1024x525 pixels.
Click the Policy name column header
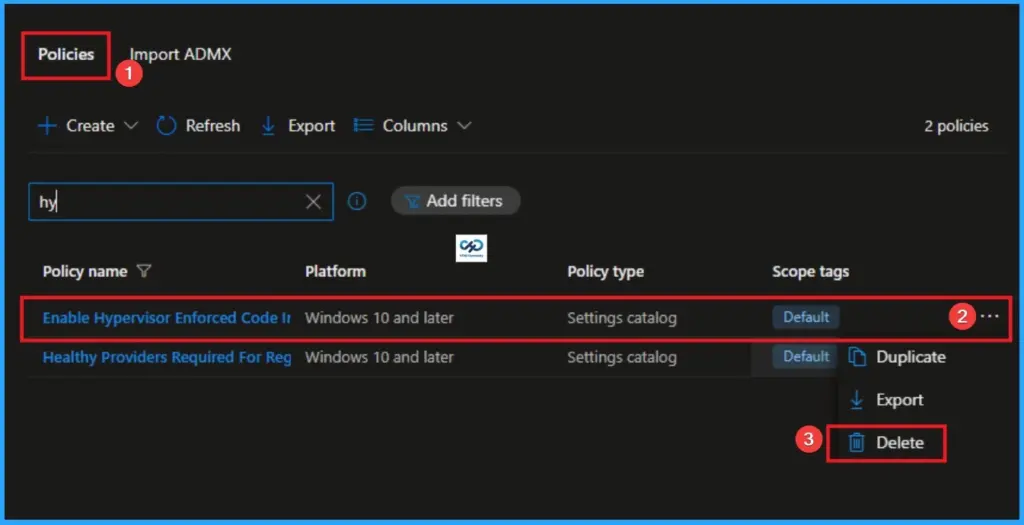coord(85,271)
